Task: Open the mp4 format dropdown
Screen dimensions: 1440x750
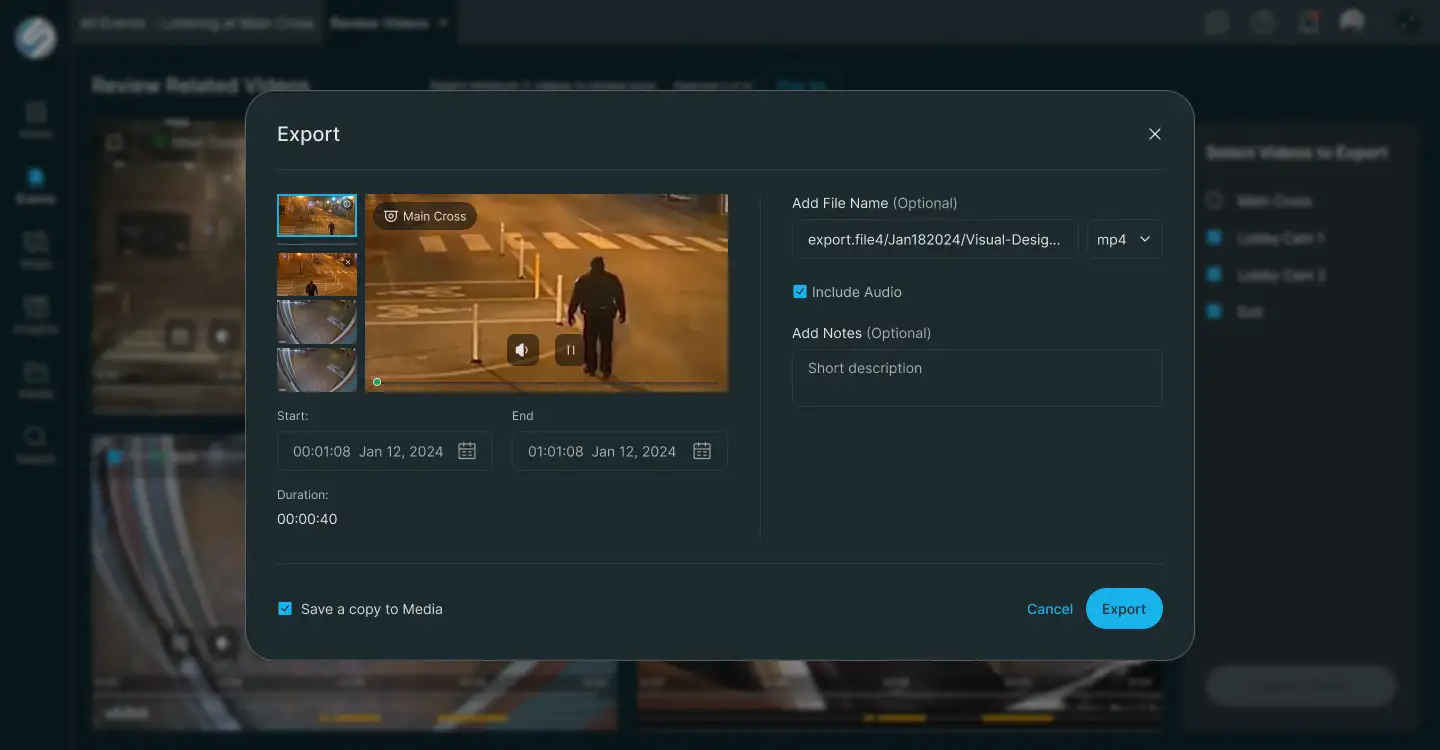Action: click(x=1125, y=239)
